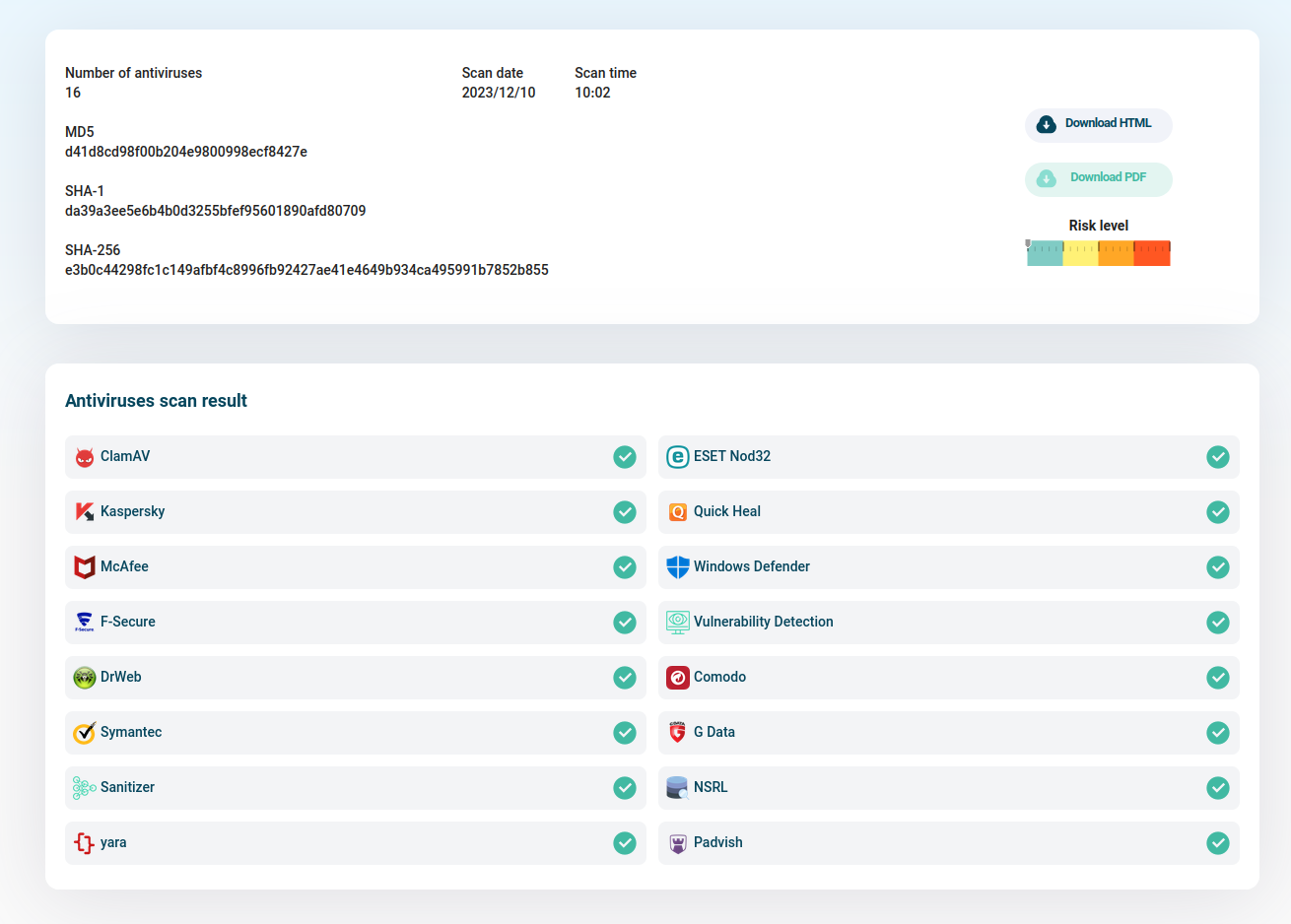Image resolution: width=1291 pixels, height=924 pixels.
Task: Click the NSRL database icon
Action: pos(678,788)
